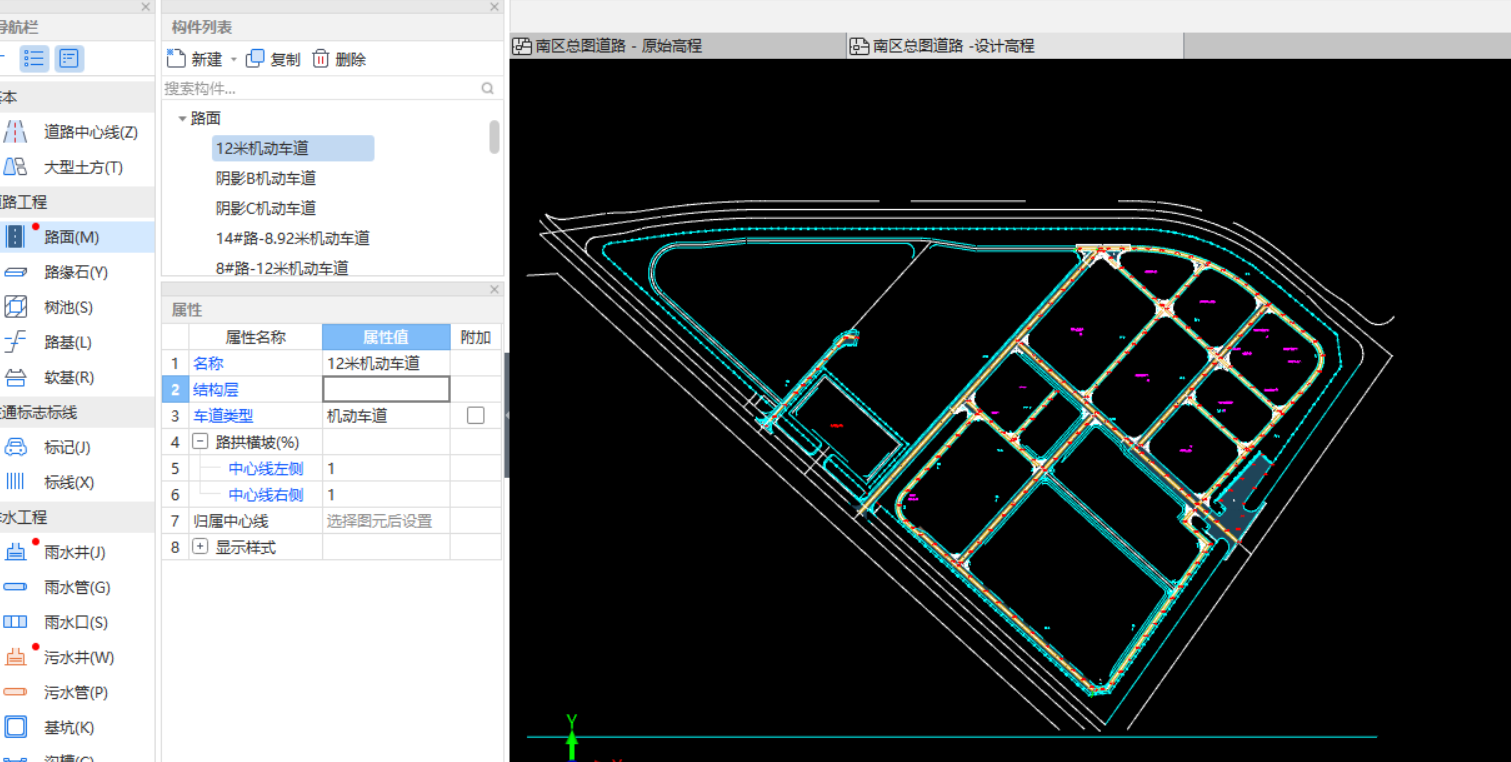Click the 结构层 value input field
The height and width of the screenshot is (762, 1511).
pos(386,389)
